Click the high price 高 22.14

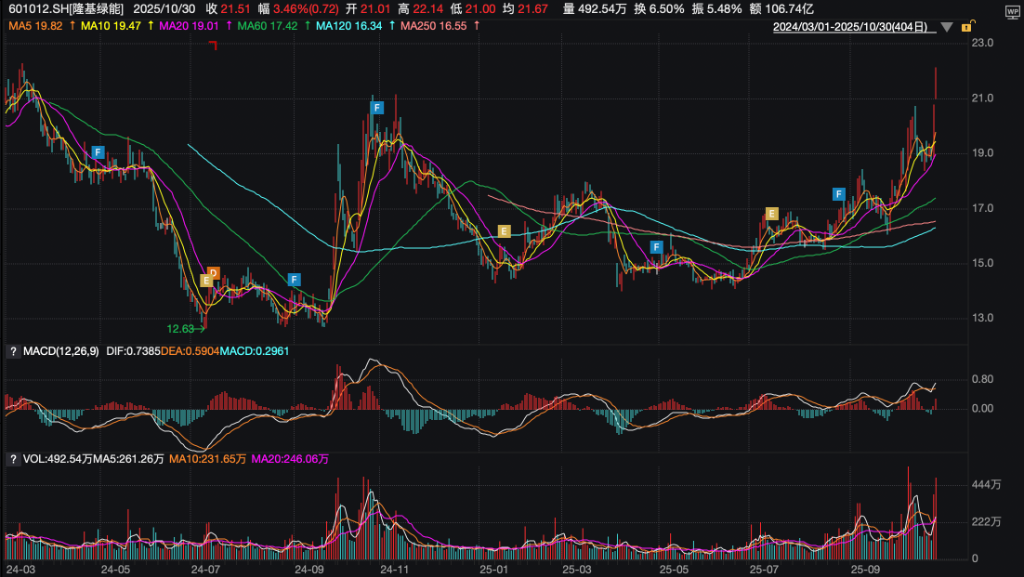[421, 9]
